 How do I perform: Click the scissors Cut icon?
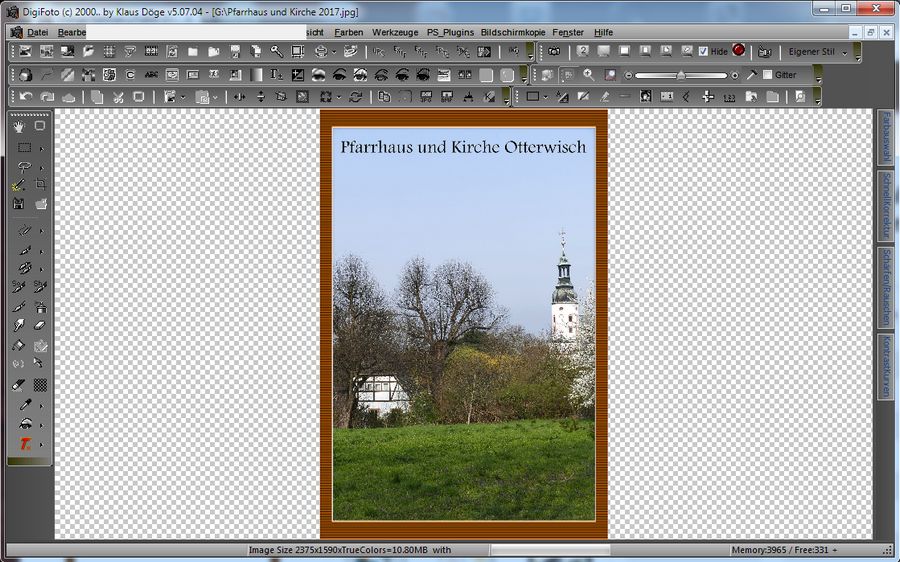[x=117, y=97]
